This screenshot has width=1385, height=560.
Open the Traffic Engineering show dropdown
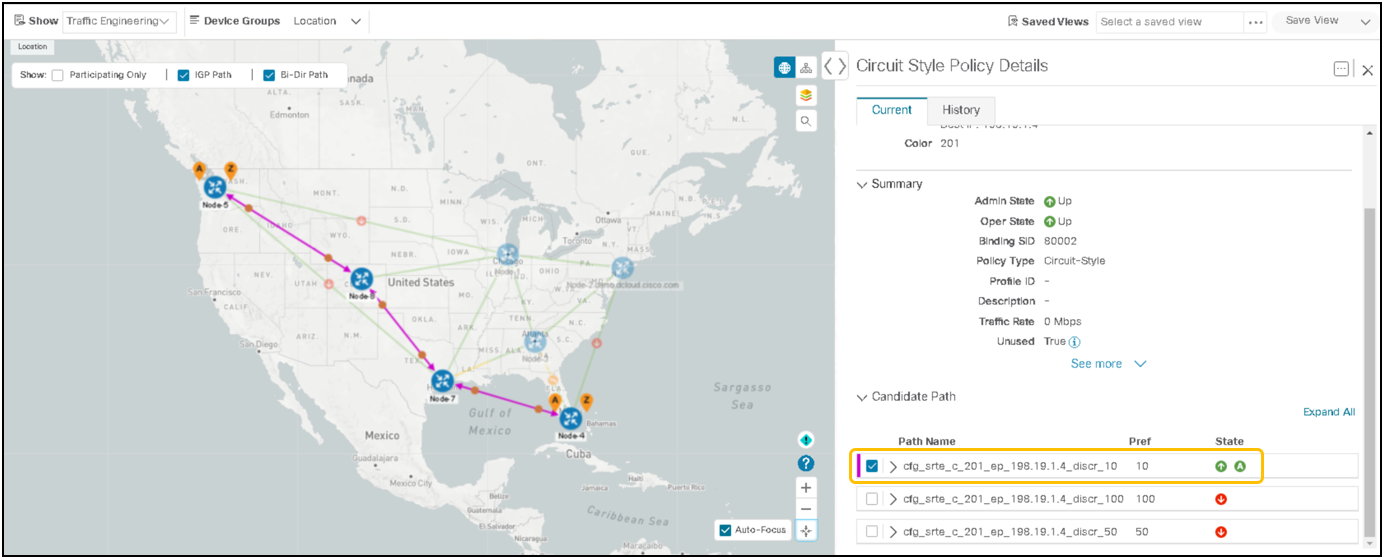[119, 21]
